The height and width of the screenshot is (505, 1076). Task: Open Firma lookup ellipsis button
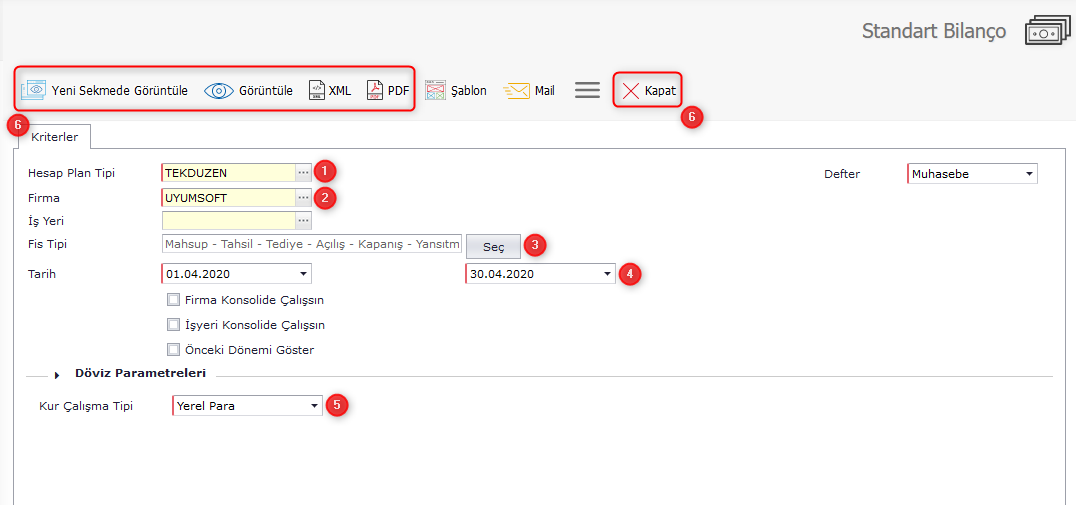[x=303, y=198]
